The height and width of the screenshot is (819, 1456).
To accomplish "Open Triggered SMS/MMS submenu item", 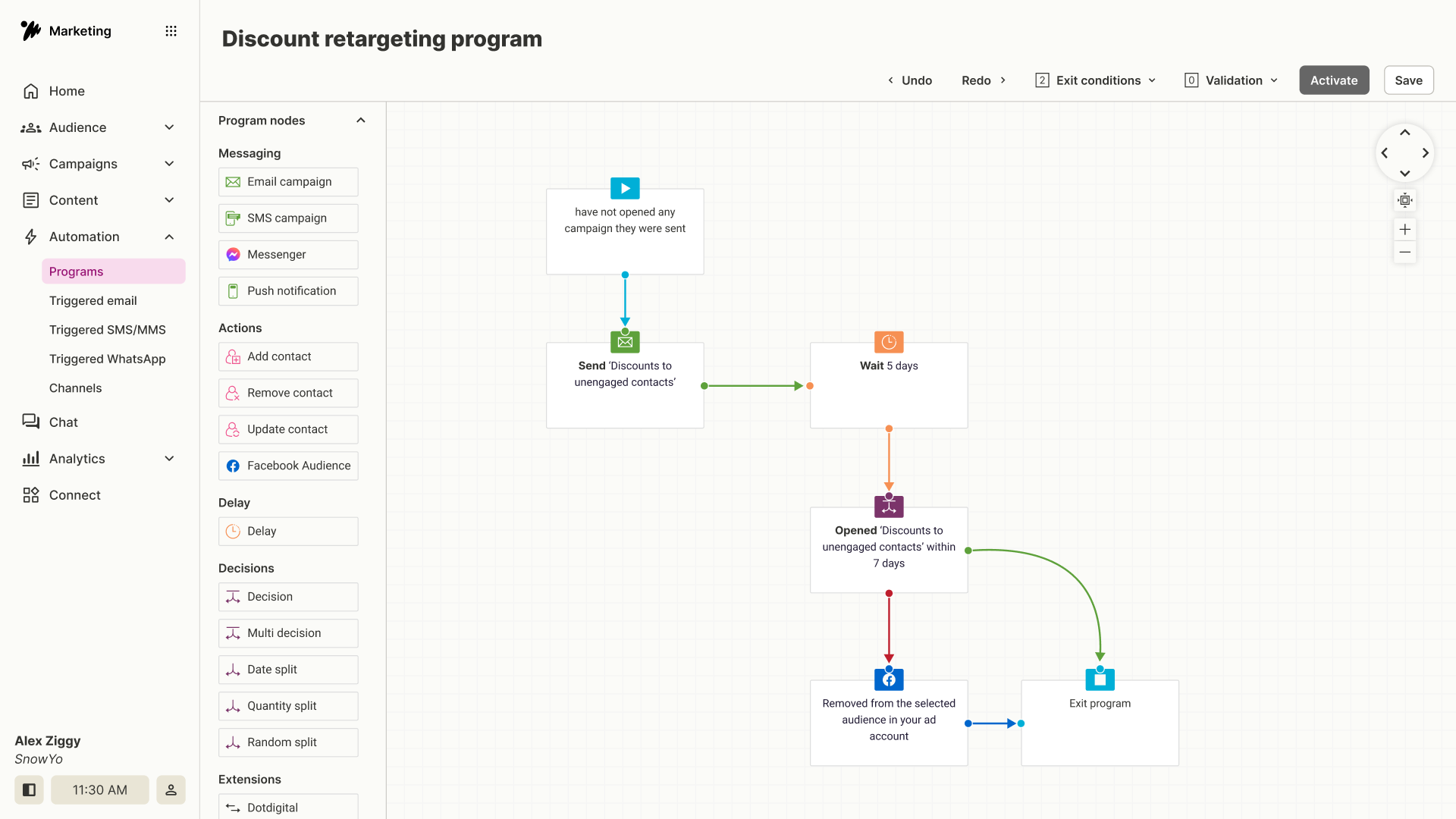I will 108,330.
